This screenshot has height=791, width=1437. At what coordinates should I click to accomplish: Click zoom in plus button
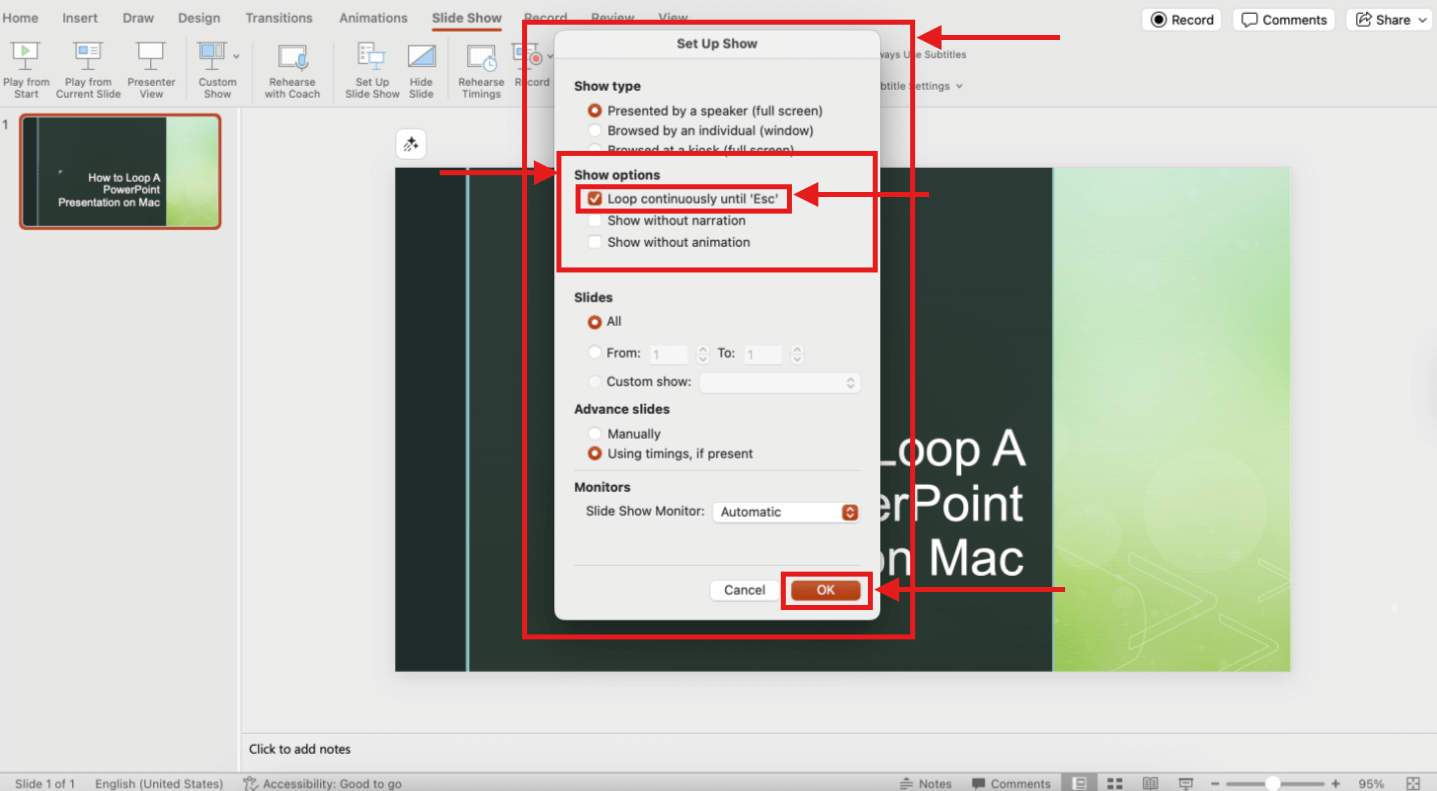click(x=1335, y=784)
